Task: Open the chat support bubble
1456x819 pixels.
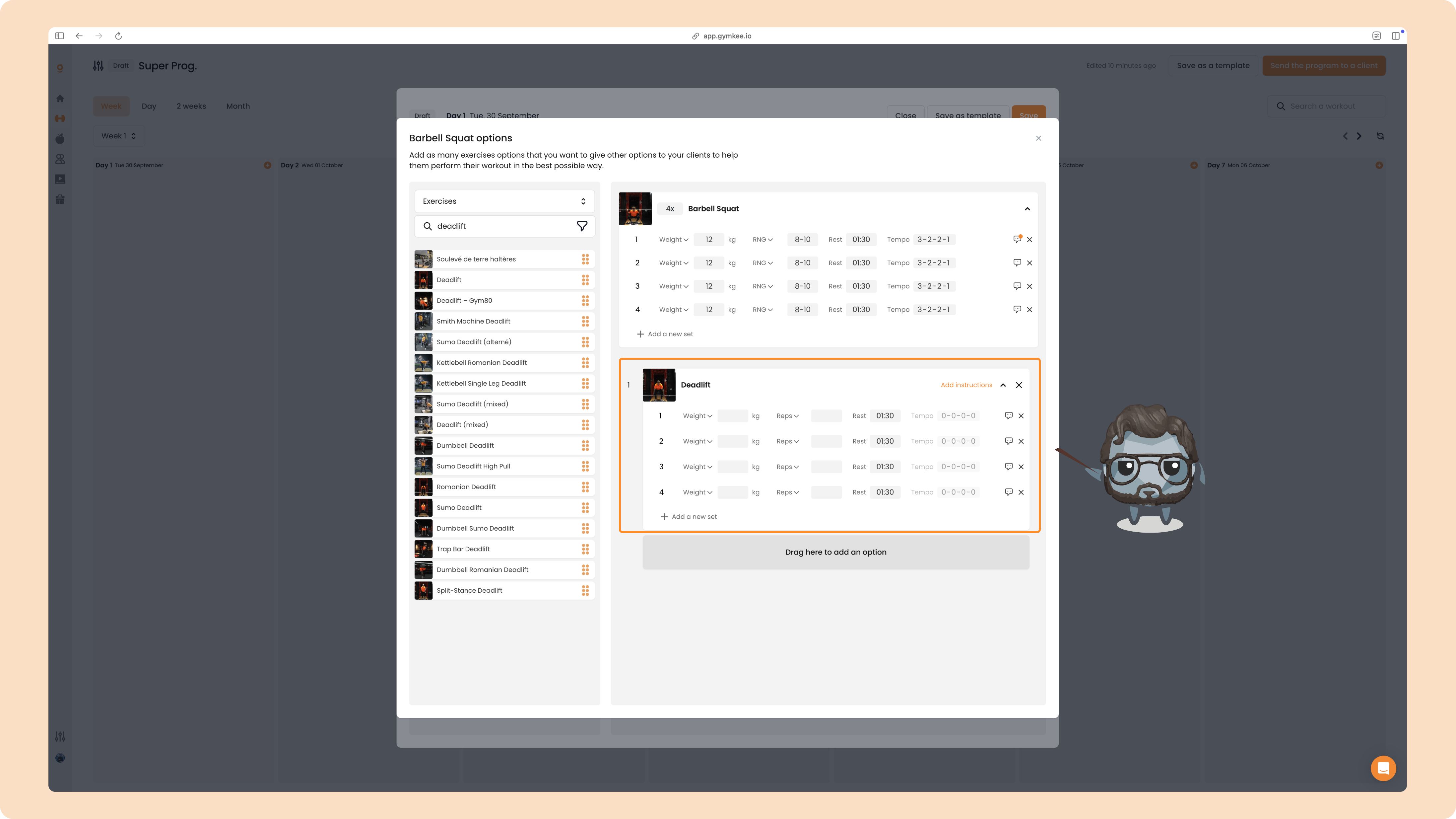Action: pyautogui.click(x=1383, y=768)
